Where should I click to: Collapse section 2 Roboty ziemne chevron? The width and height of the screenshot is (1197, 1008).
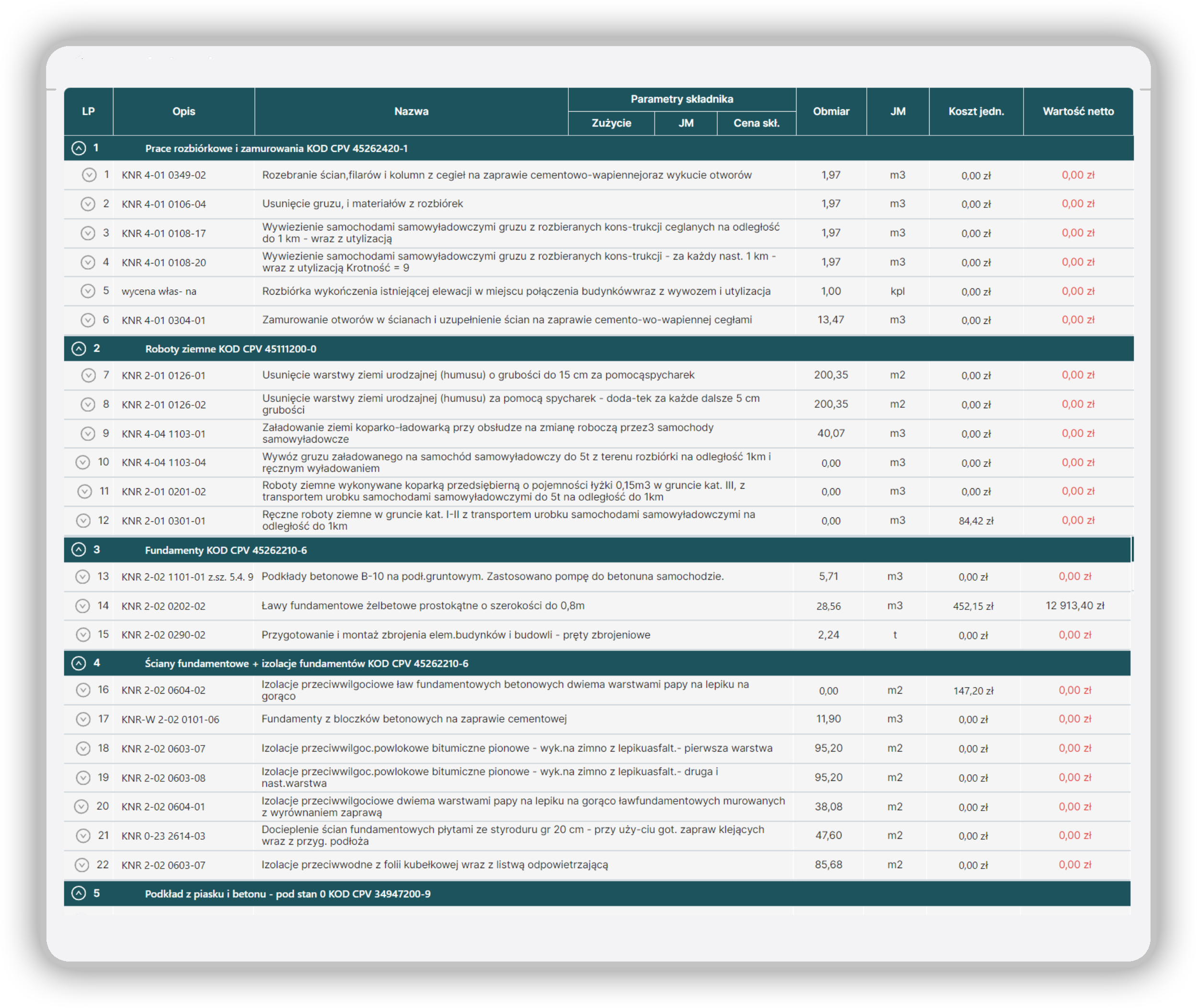(79, 349)
